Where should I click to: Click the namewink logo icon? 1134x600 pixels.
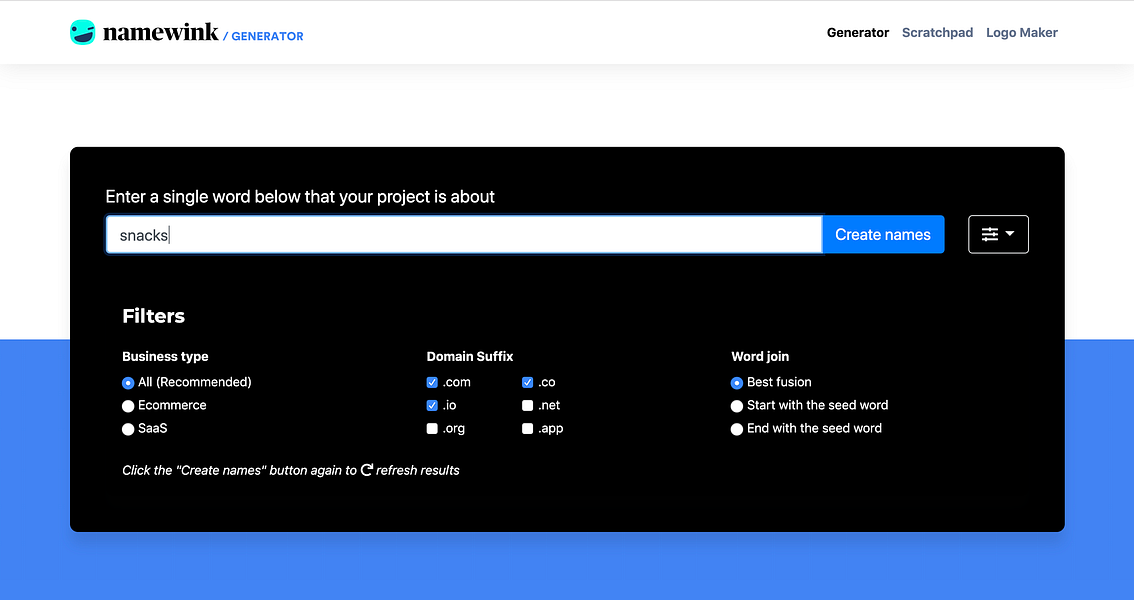click(x=82, y=31)
